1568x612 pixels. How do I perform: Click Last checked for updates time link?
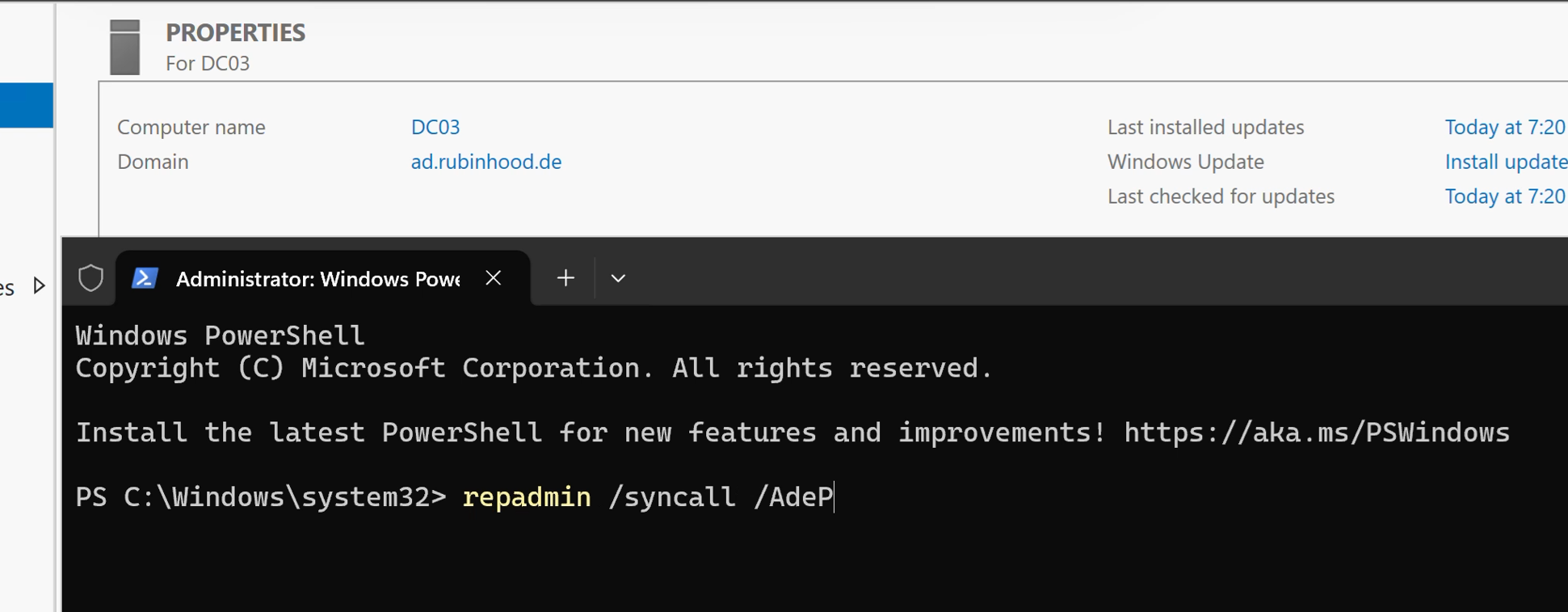coord(1504,196)
